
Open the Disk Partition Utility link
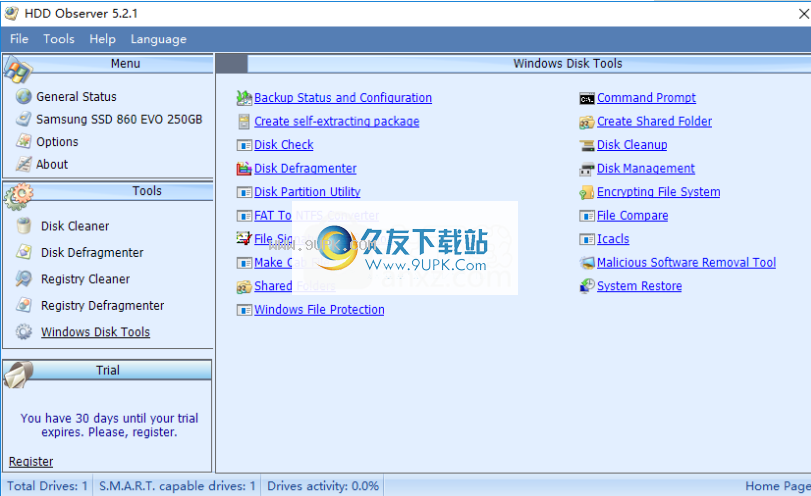click(307, 192)
